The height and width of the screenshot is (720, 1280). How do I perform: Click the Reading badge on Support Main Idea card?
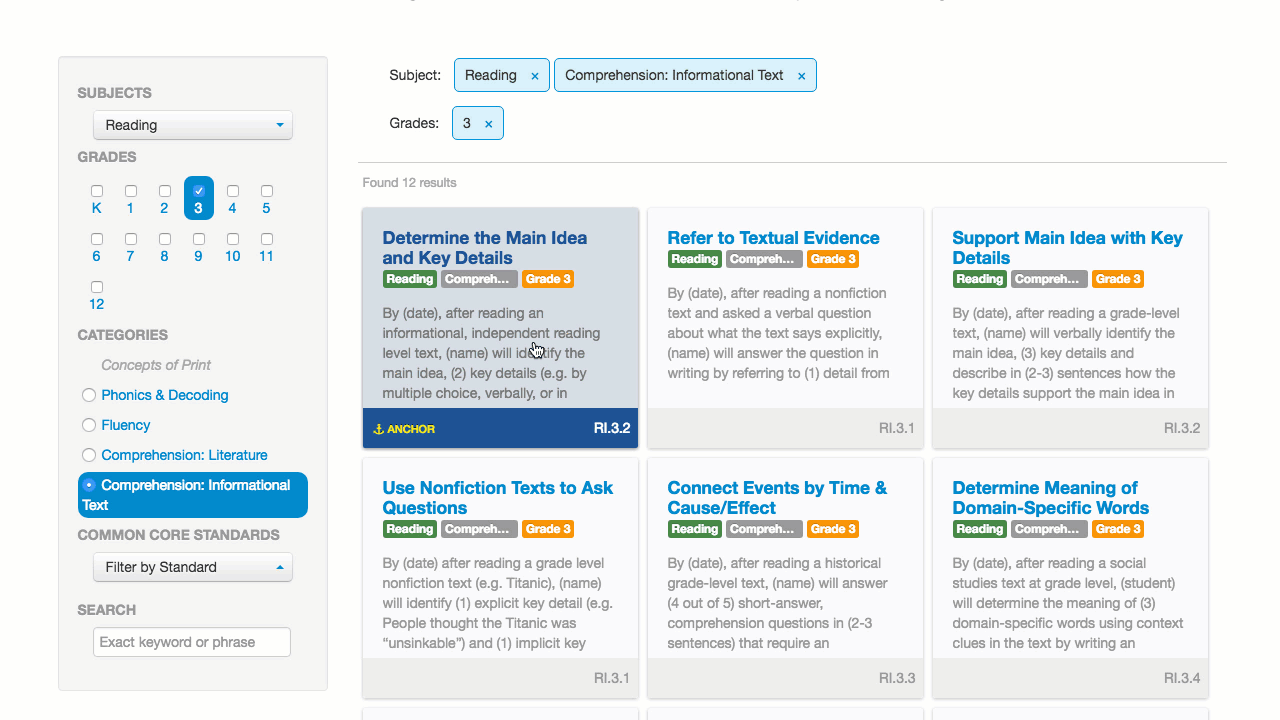point(979,279)
